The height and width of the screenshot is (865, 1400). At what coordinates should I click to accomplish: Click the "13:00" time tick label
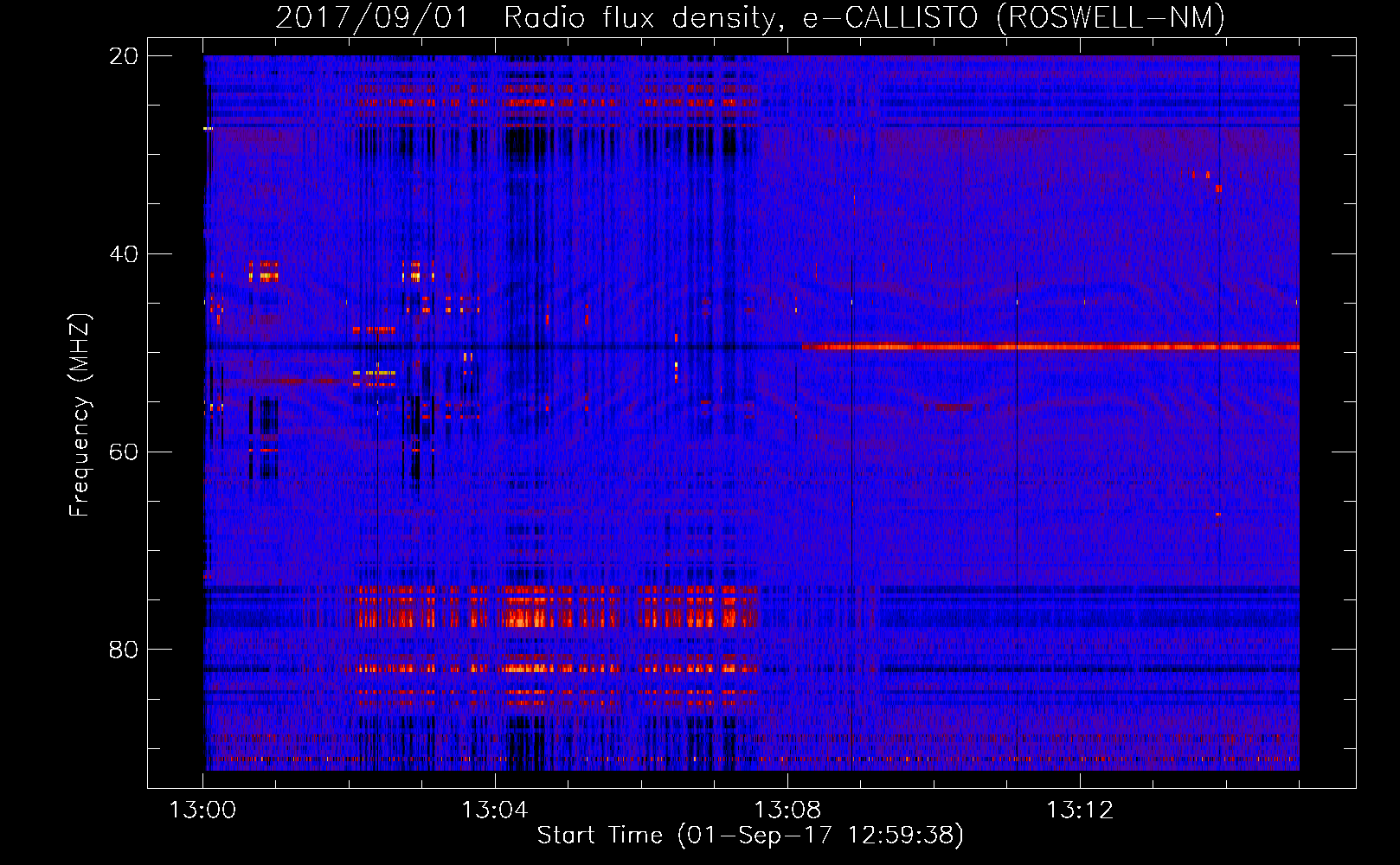[x=202, y=811]
